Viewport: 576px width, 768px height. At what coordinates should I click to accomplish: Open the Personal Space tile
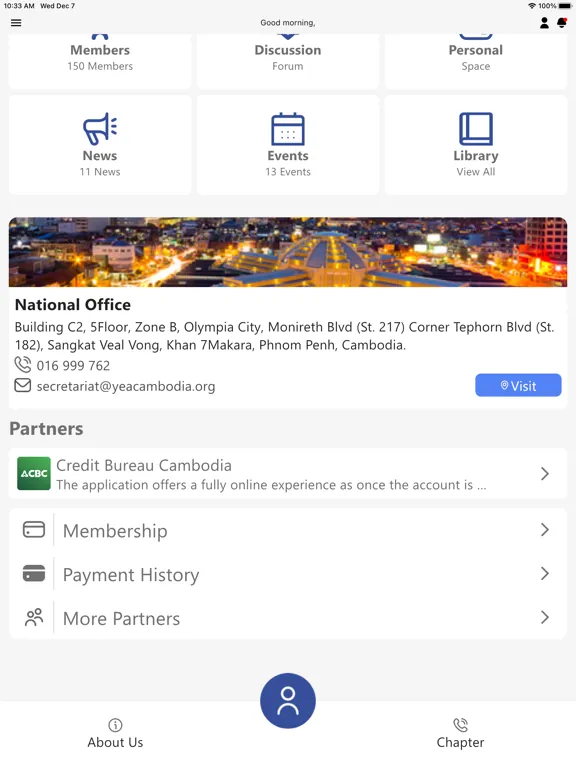(x=476, y=61)
